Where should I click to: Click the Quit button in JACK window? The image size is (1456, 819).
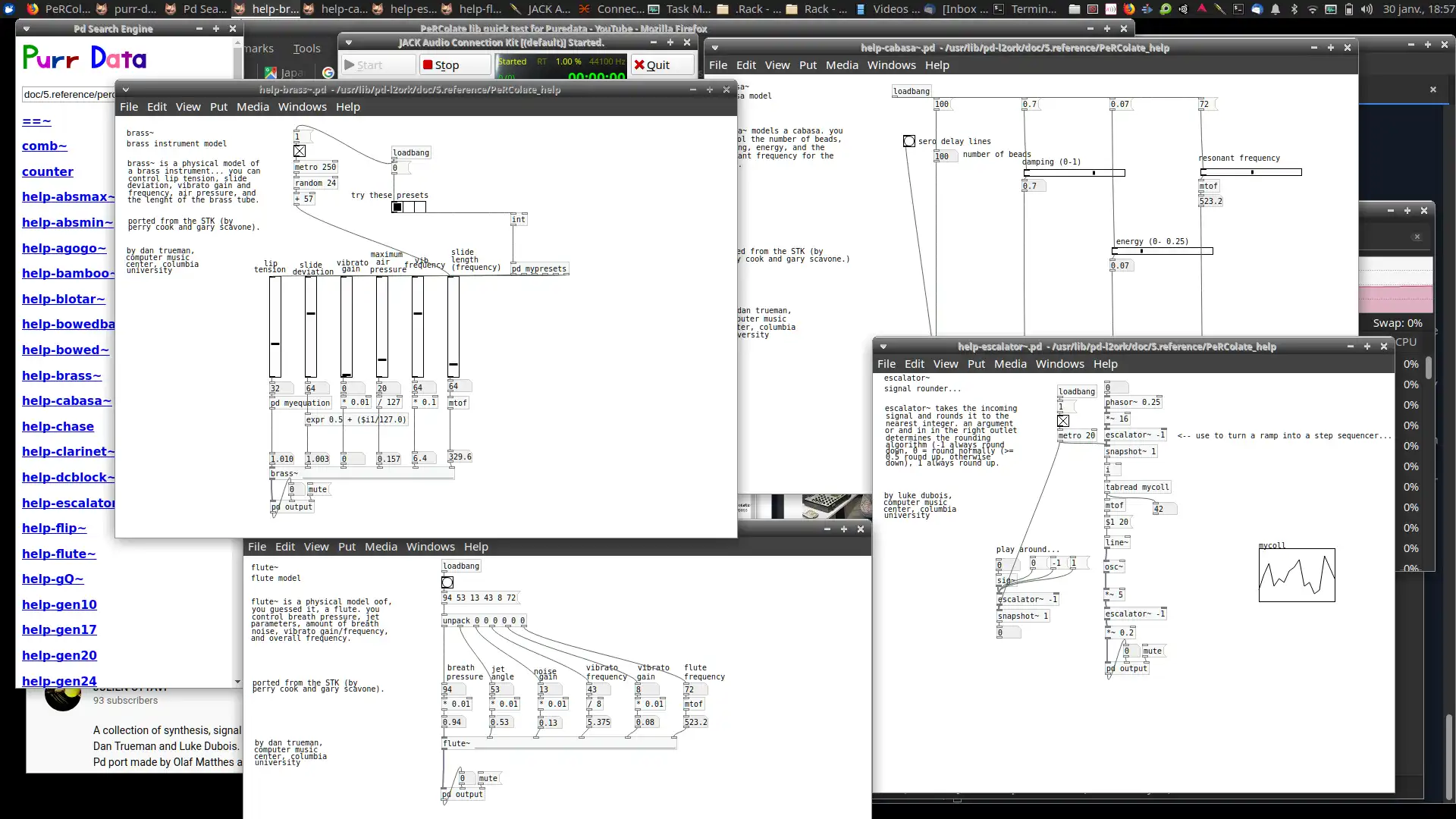663,65
